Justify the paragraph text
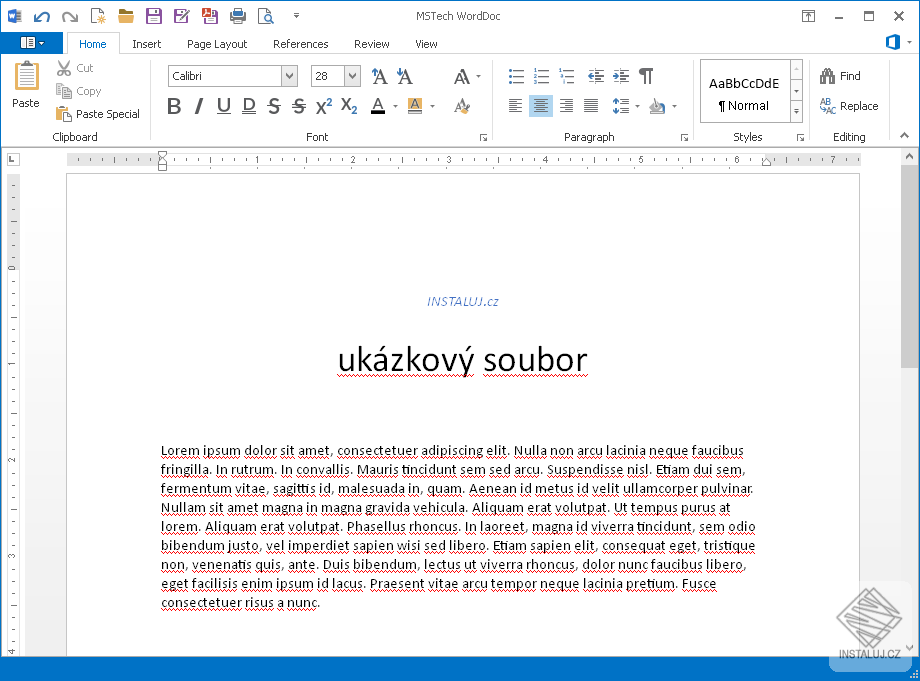Viewport: 920px width, 681px height. click(x=591, y=106)
